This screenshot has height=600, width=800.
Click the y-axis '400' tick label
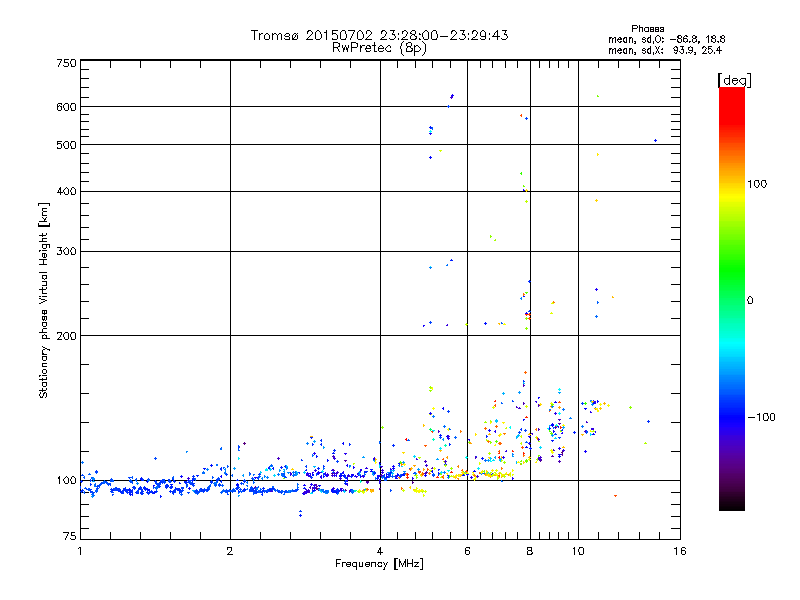(x=66, y=191)
